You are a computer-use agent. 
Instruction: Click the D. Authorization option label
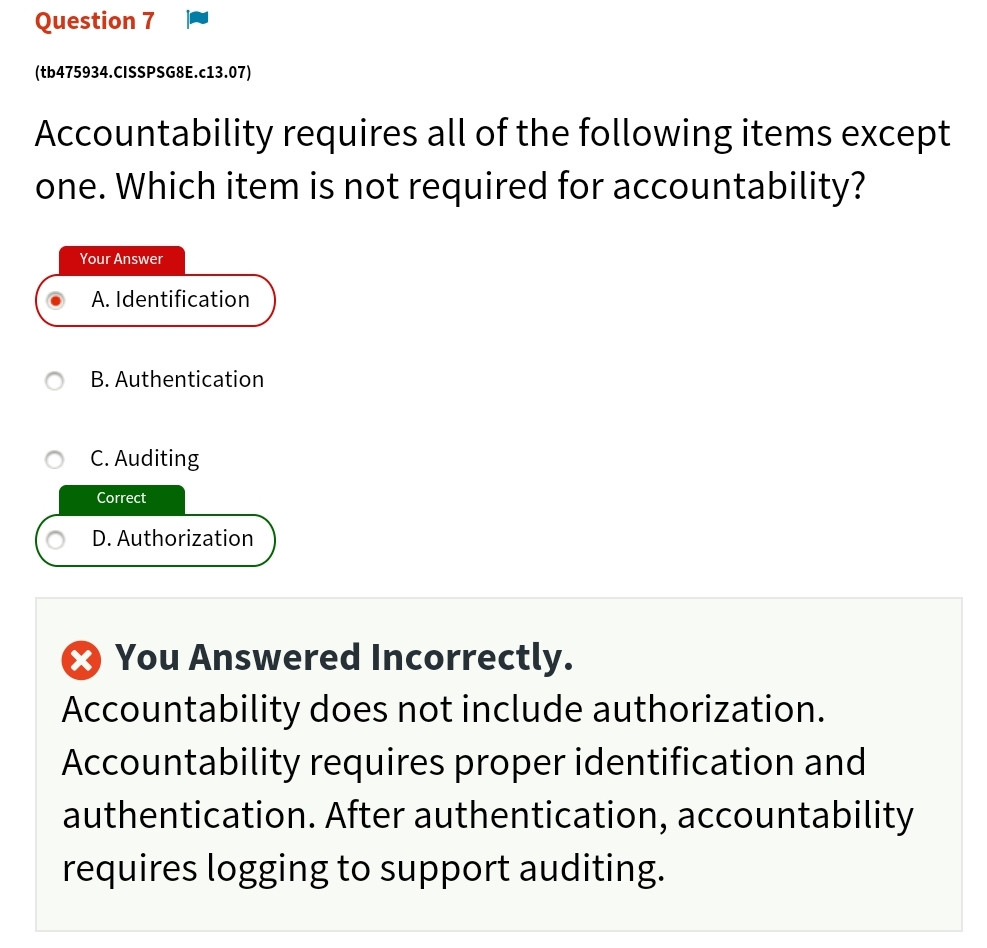point(172,539)
